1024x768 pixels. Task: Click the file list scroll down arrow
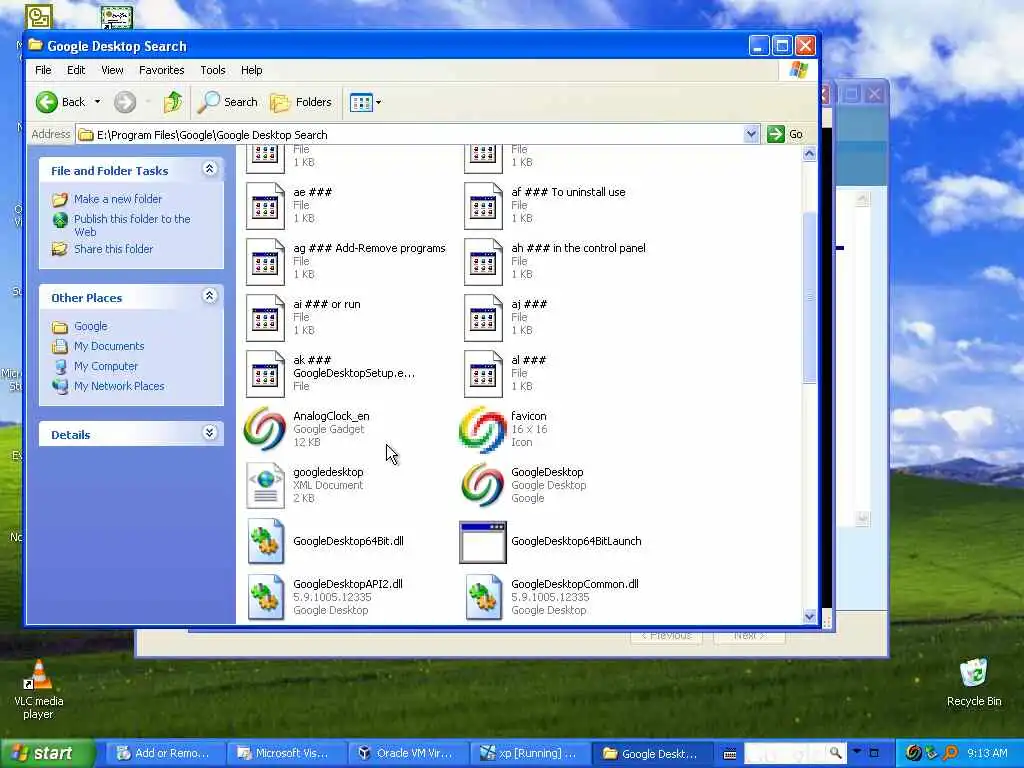pos(809,616)
